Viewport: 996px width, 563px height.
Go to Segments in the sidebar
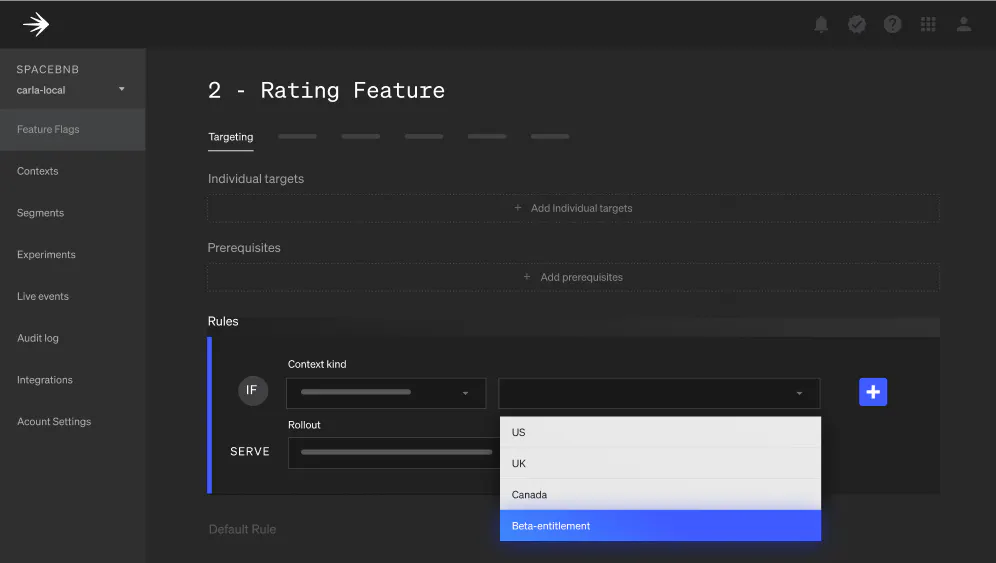click(x=40, y=213)
